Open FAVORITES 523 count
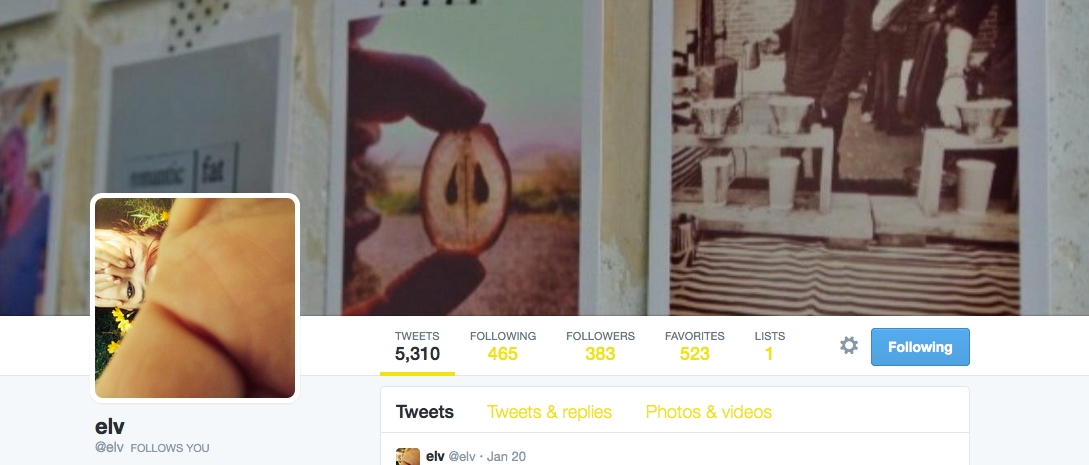This screenshot has height=465, width=1089. click(x=695, y=346)
